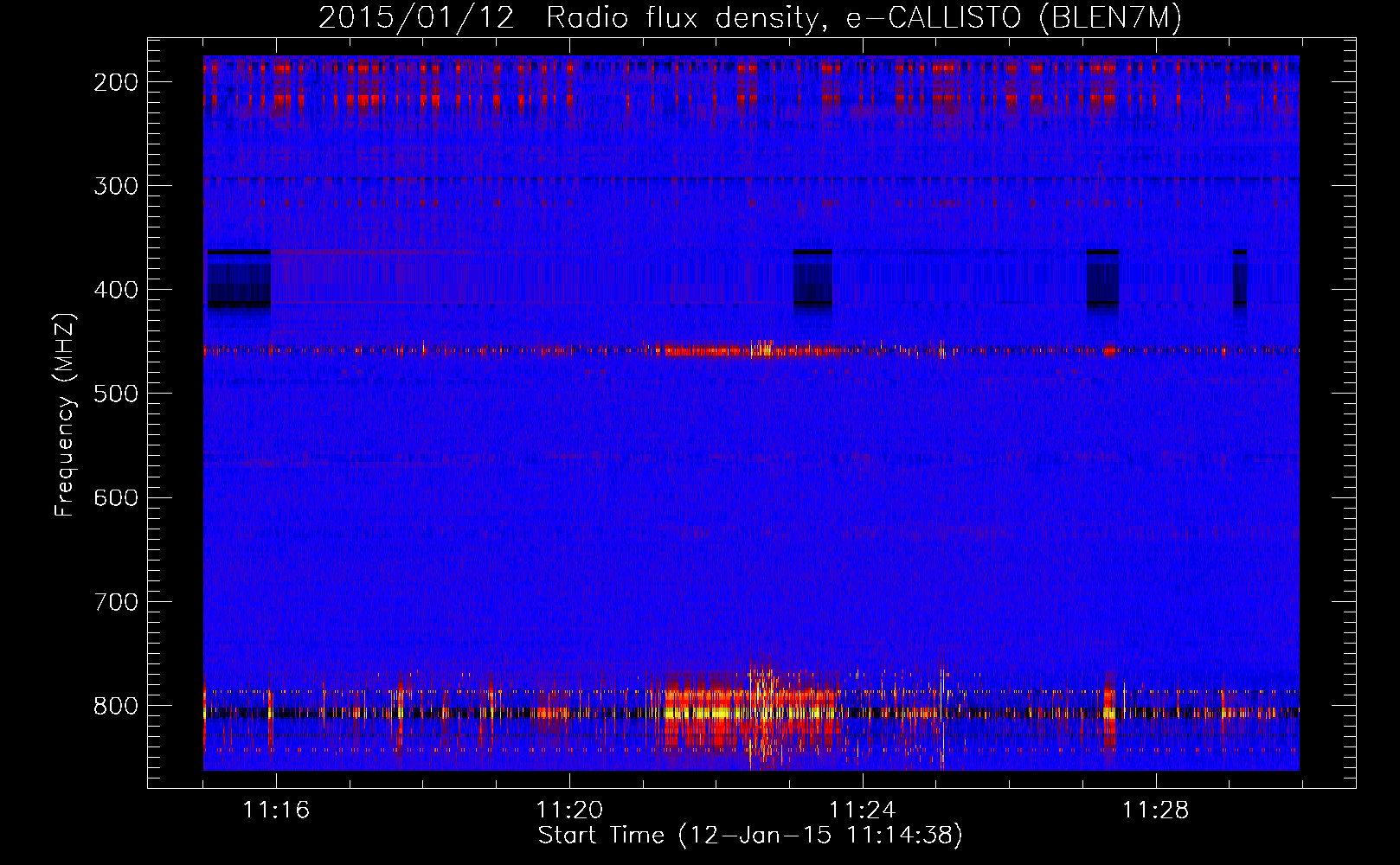Viewport: 1400px width, 865px height.
Task: Click the Start Time axis label
Action: 750,836
